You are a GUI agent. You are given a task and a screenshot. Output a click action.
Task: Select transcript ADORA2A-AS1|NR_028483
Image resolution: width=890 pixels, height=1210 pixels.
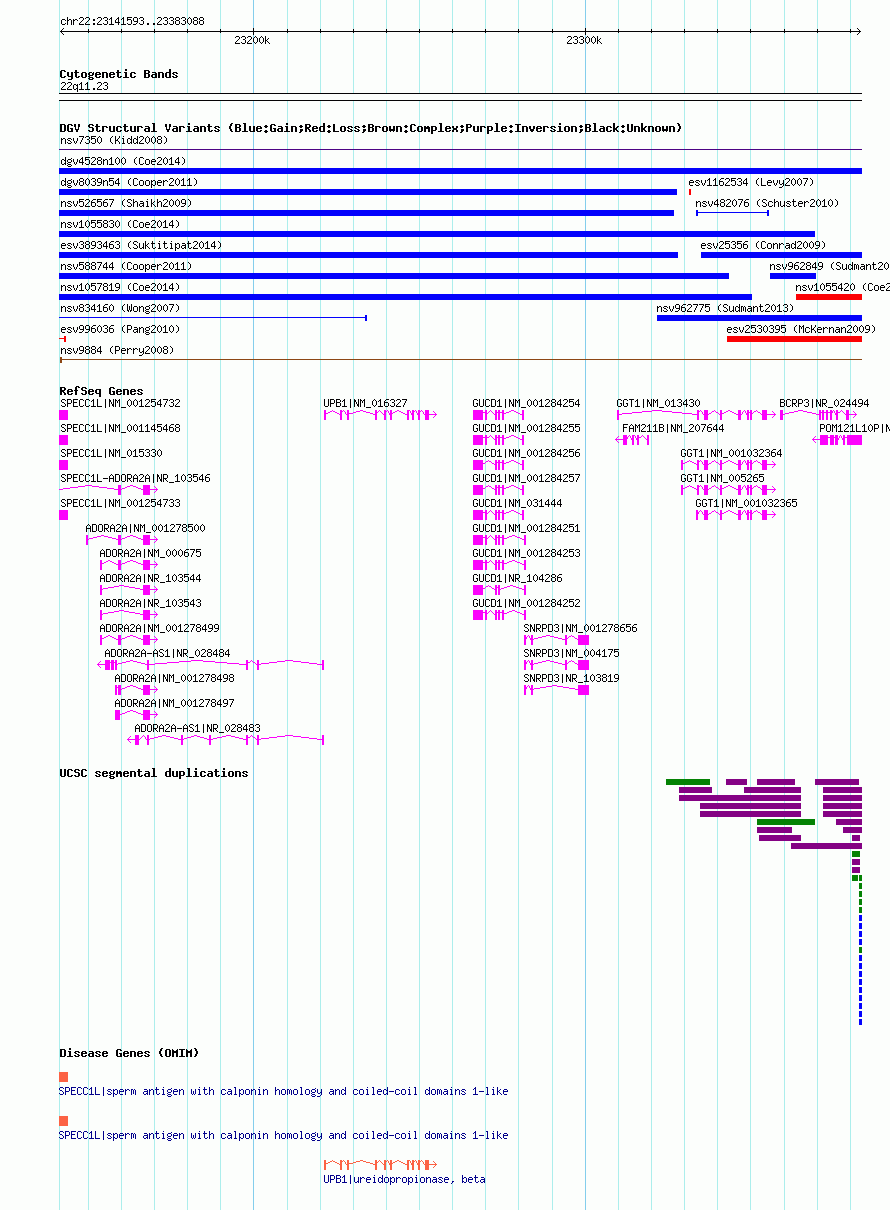click(x=197, y=729)
